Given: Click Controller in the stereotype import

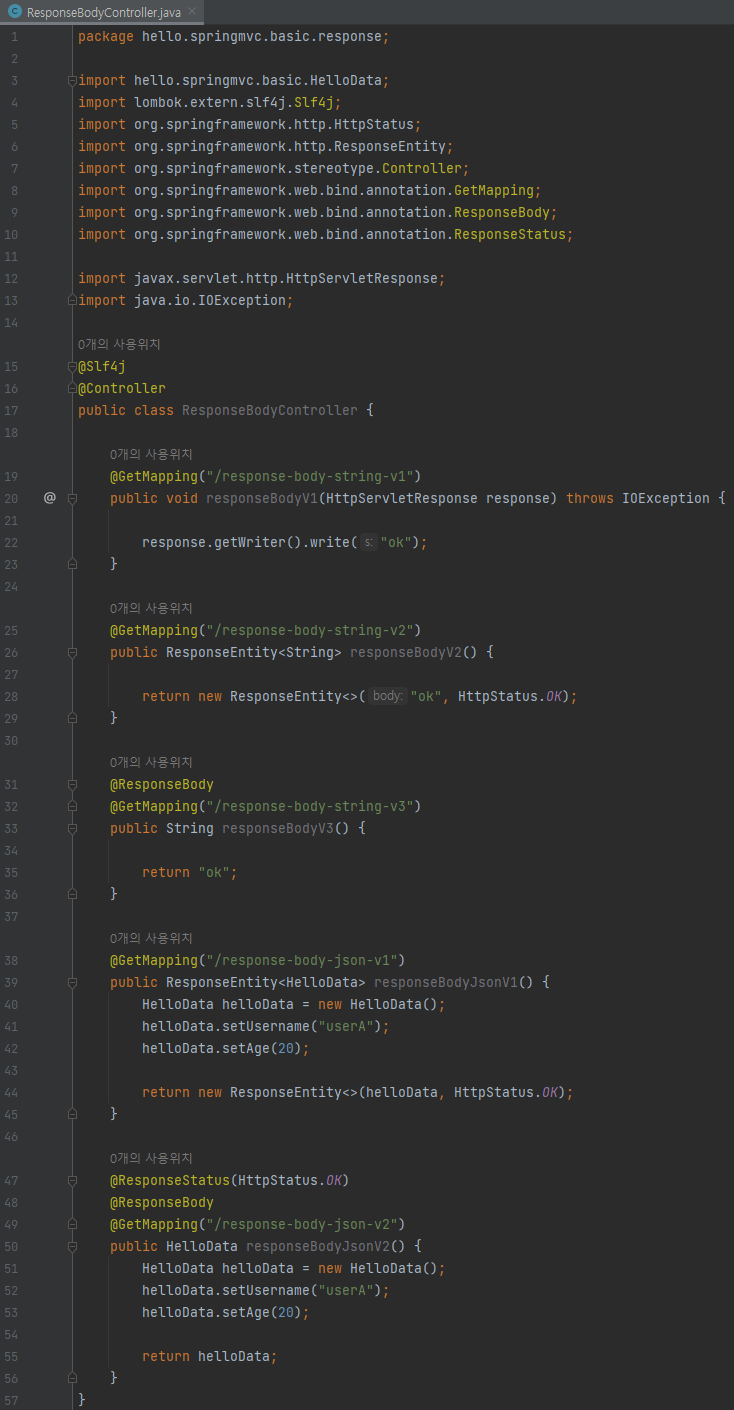Looking at the screenshot, I should [x=421, y=168].
